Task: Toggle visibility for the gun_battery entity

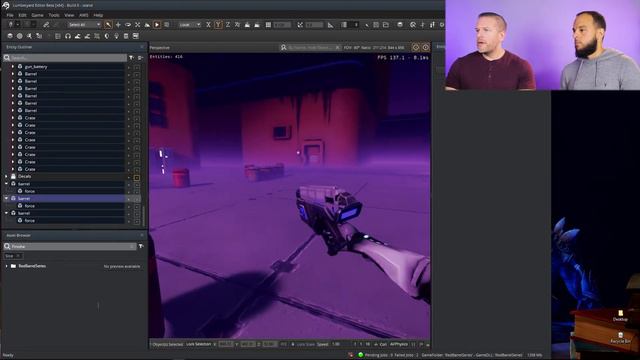Action: click(x=129, y=67)
